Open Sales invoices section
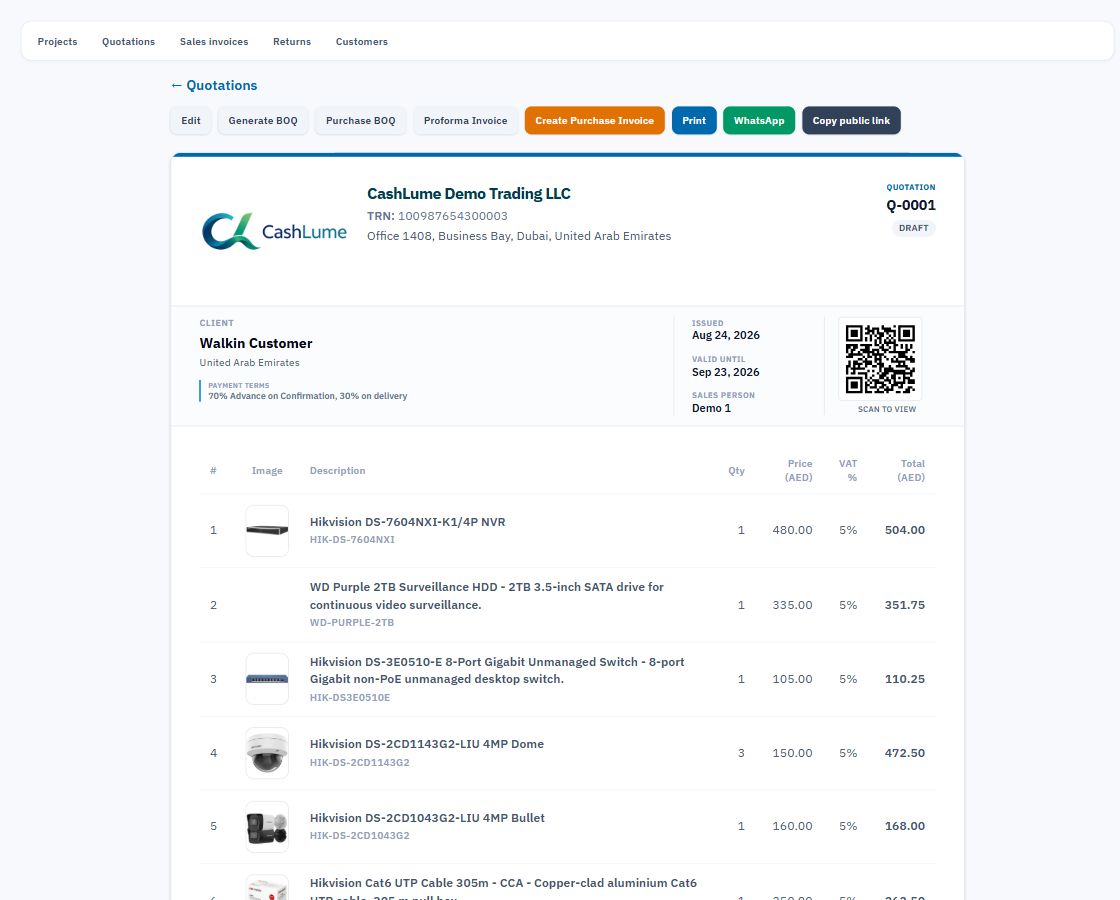The width and height of the screenshot is (1120, 900). click(x=214, y=41)
